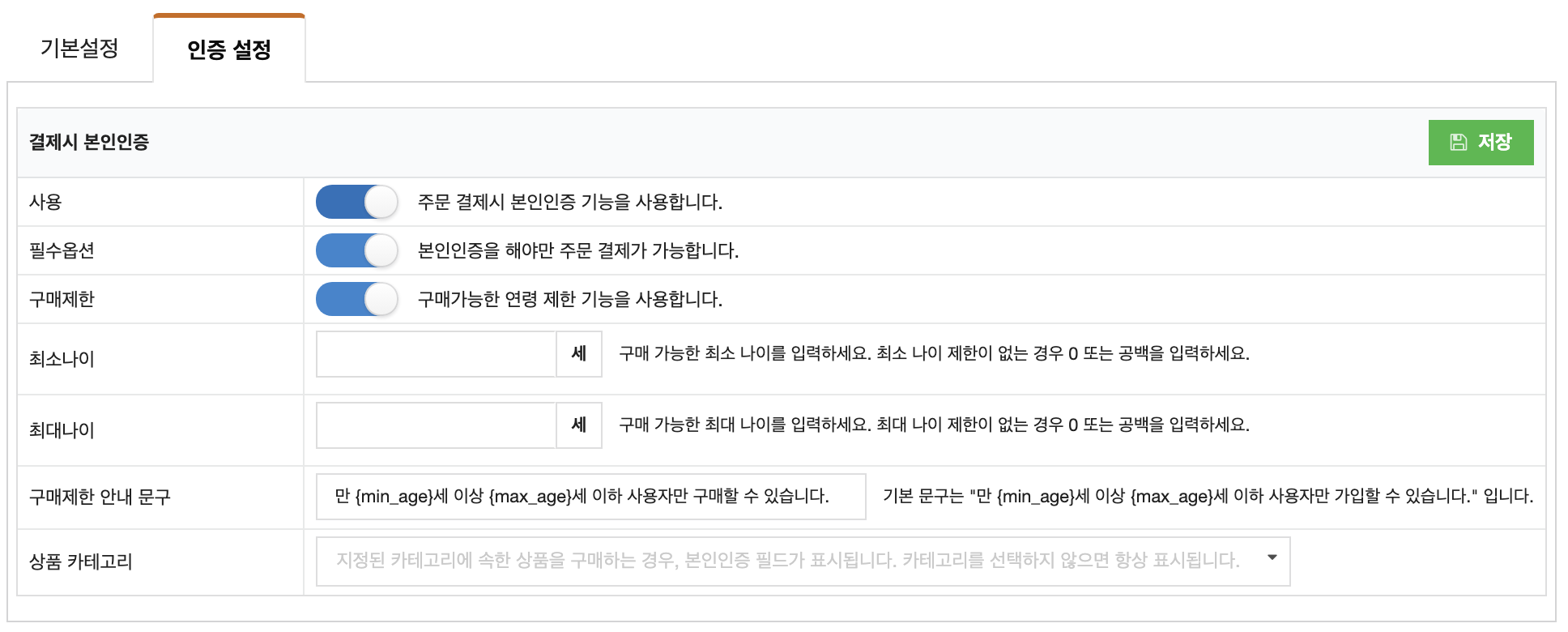Select the 인증 설정 tab
Screen dimensions: 1568x632
(229, 49)
